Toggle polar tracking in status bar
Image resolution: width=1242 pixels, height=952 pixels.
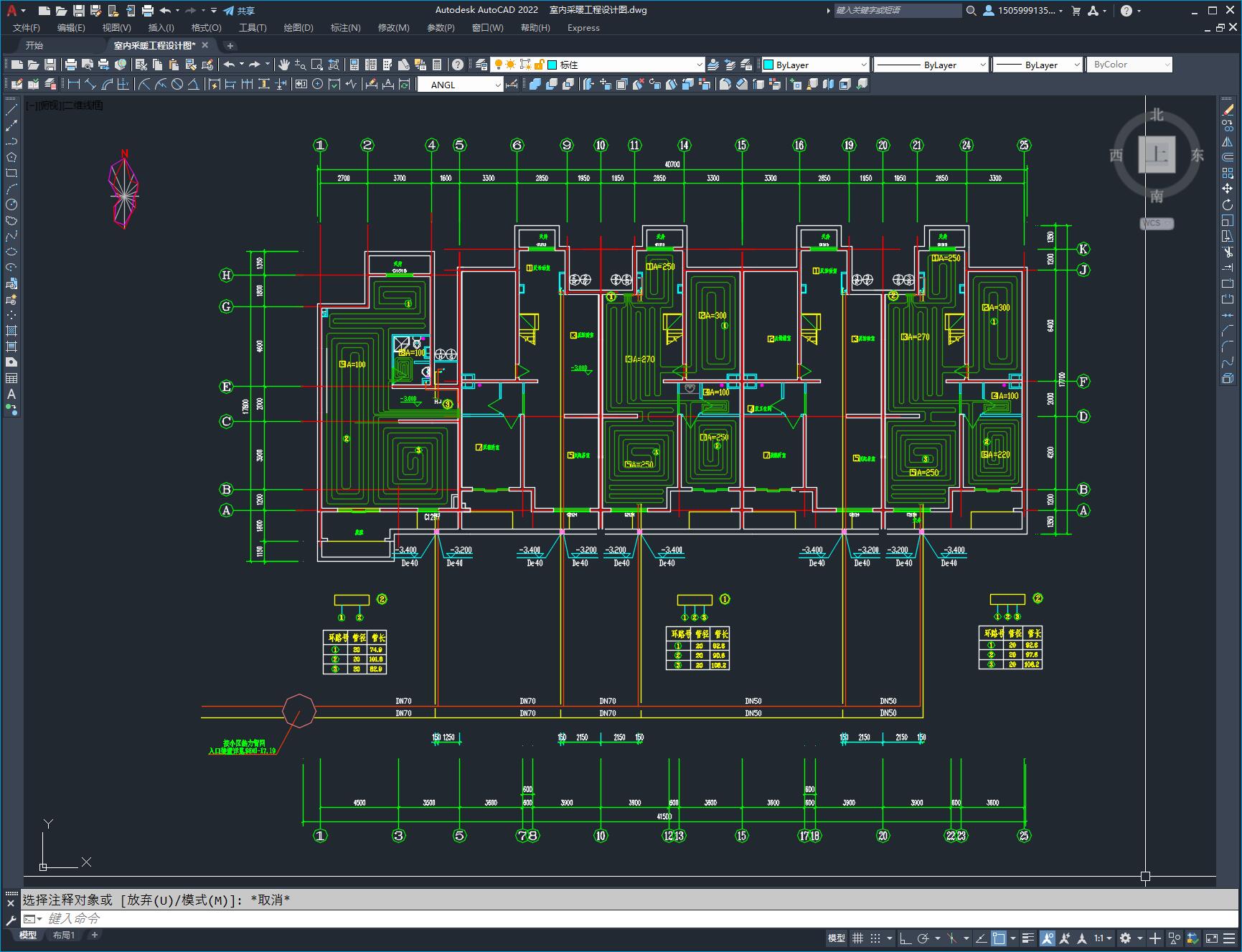click(923, 938)
